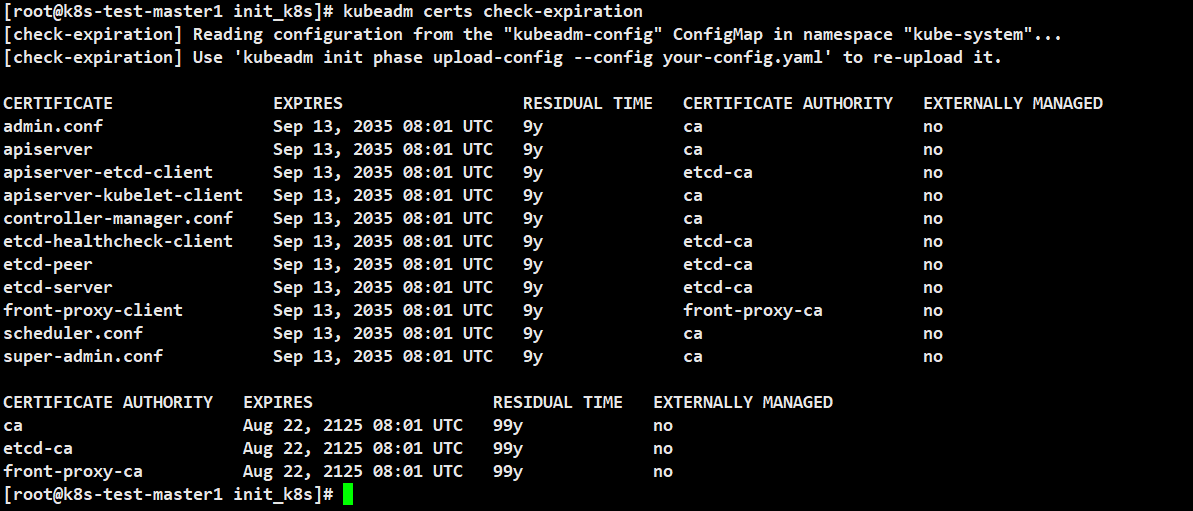
Task: Click the super-admin.conf entry
Action: coord(83,357)
